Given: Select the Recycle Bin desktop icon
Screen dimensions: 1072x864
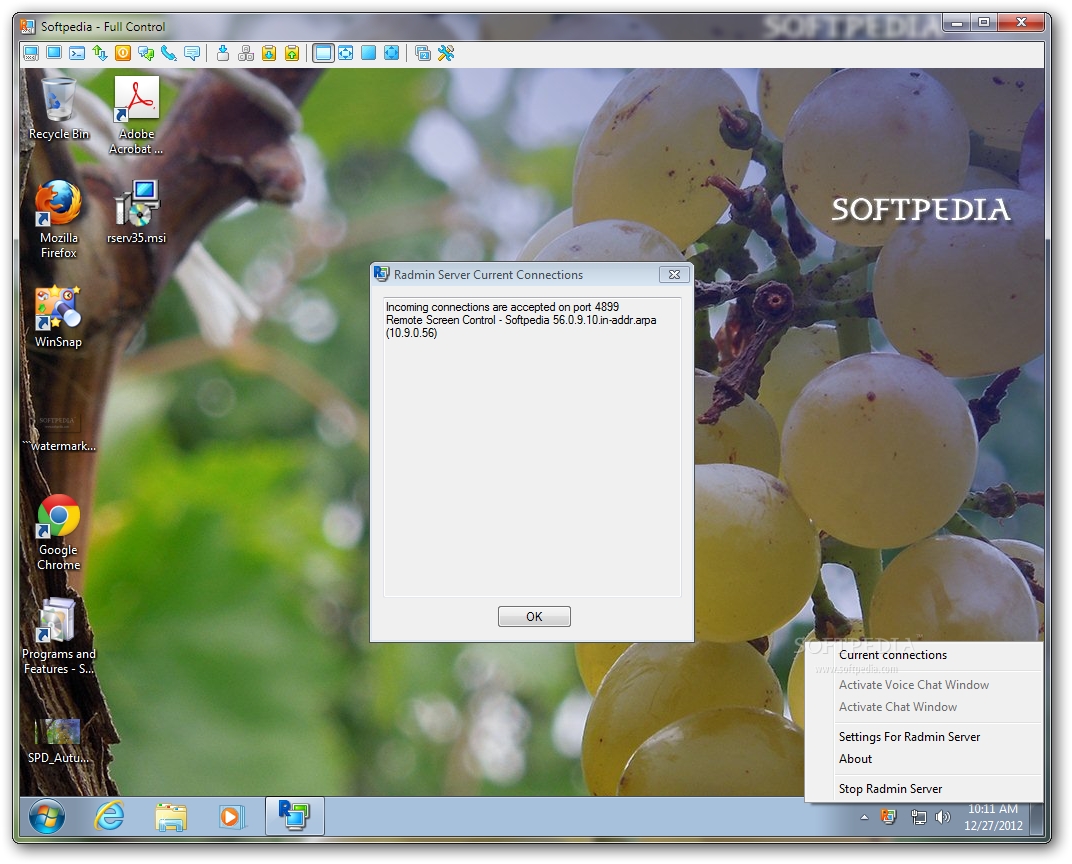Looking at the screenshot, I should [59, 108].
